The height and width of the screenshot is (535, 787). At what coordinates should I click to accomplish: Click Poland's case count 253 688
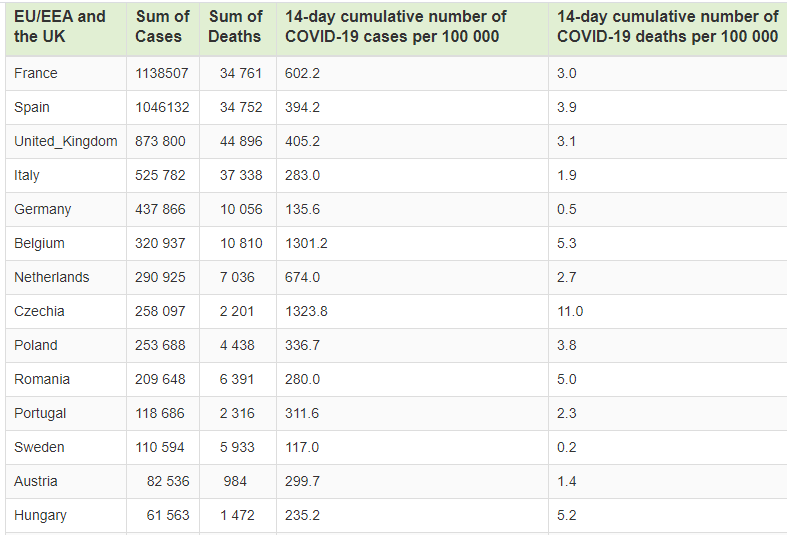click(x=160, y=345)
